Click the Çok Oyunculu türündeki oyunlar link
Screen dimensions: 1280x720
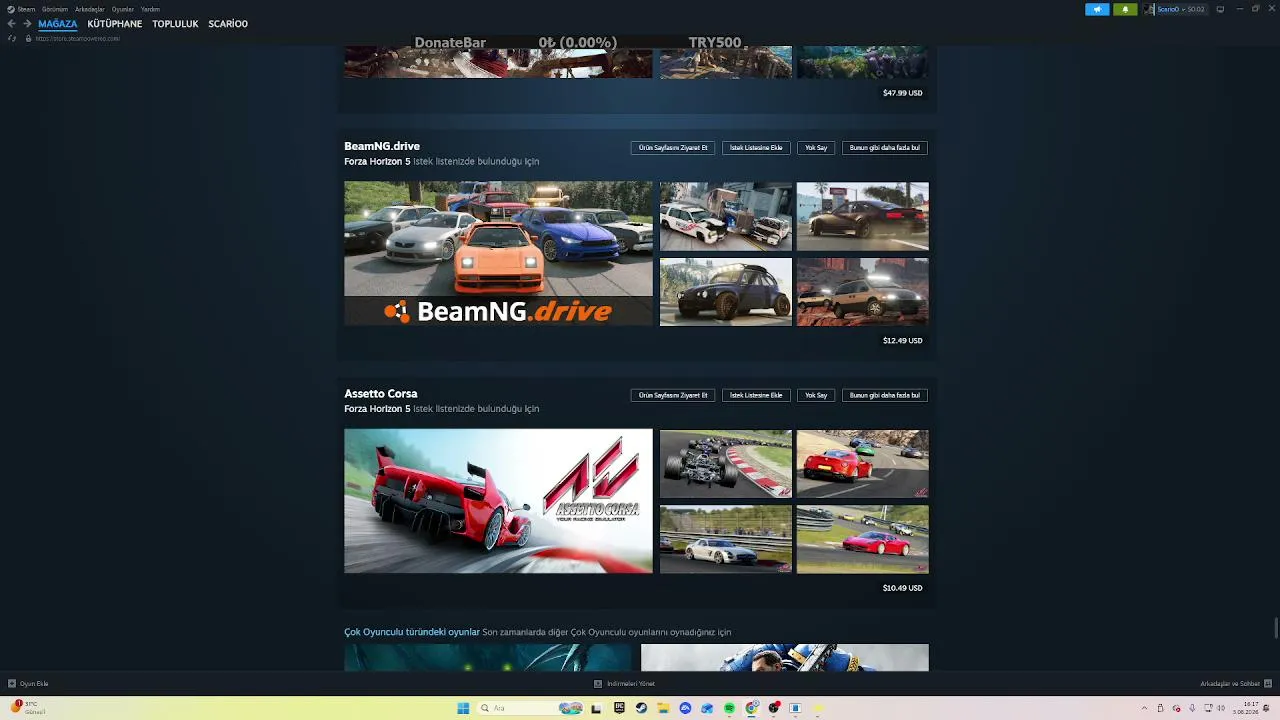point(412,632)
